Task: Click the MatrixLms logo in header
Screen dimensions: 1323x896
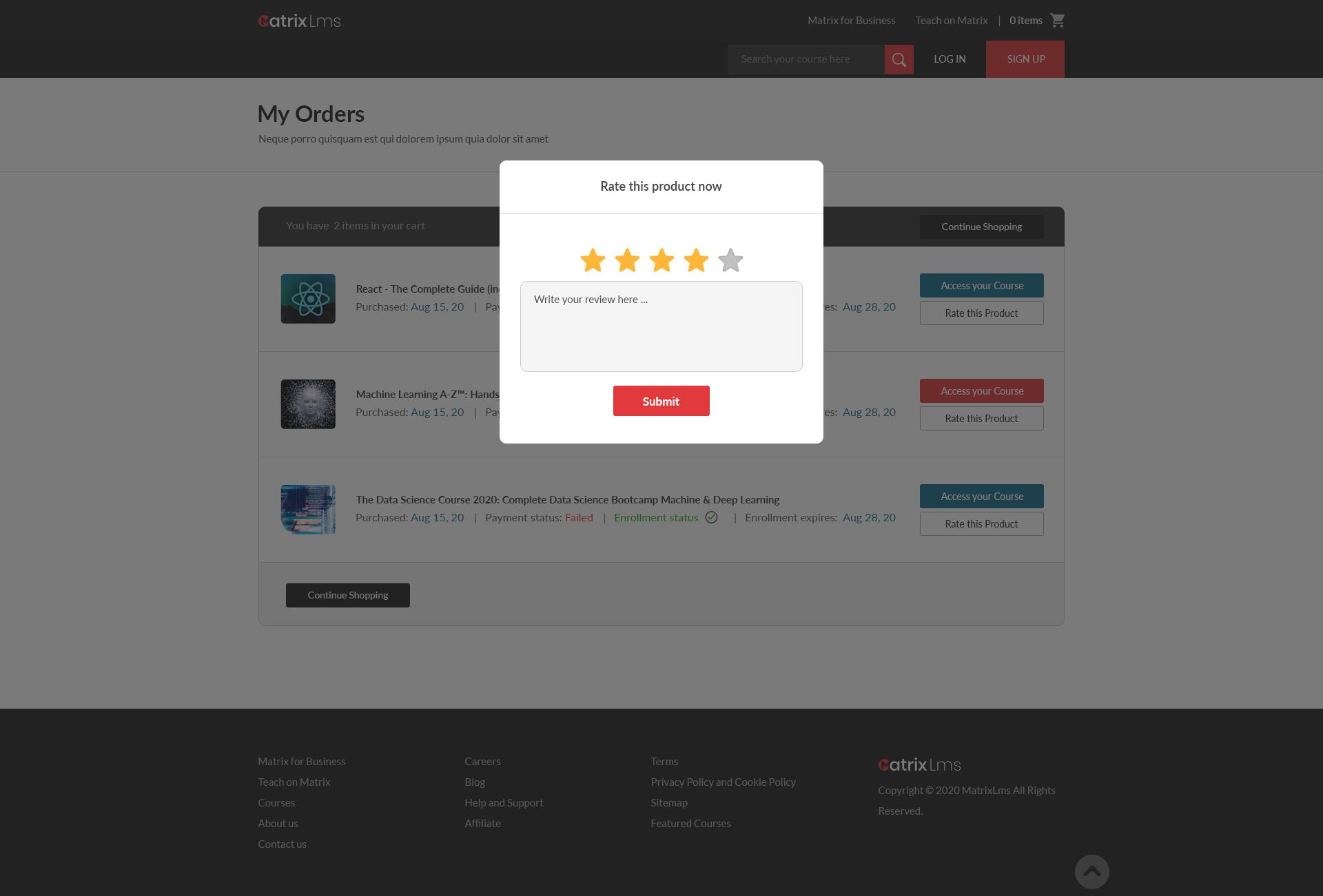Action: click(299, 21)
